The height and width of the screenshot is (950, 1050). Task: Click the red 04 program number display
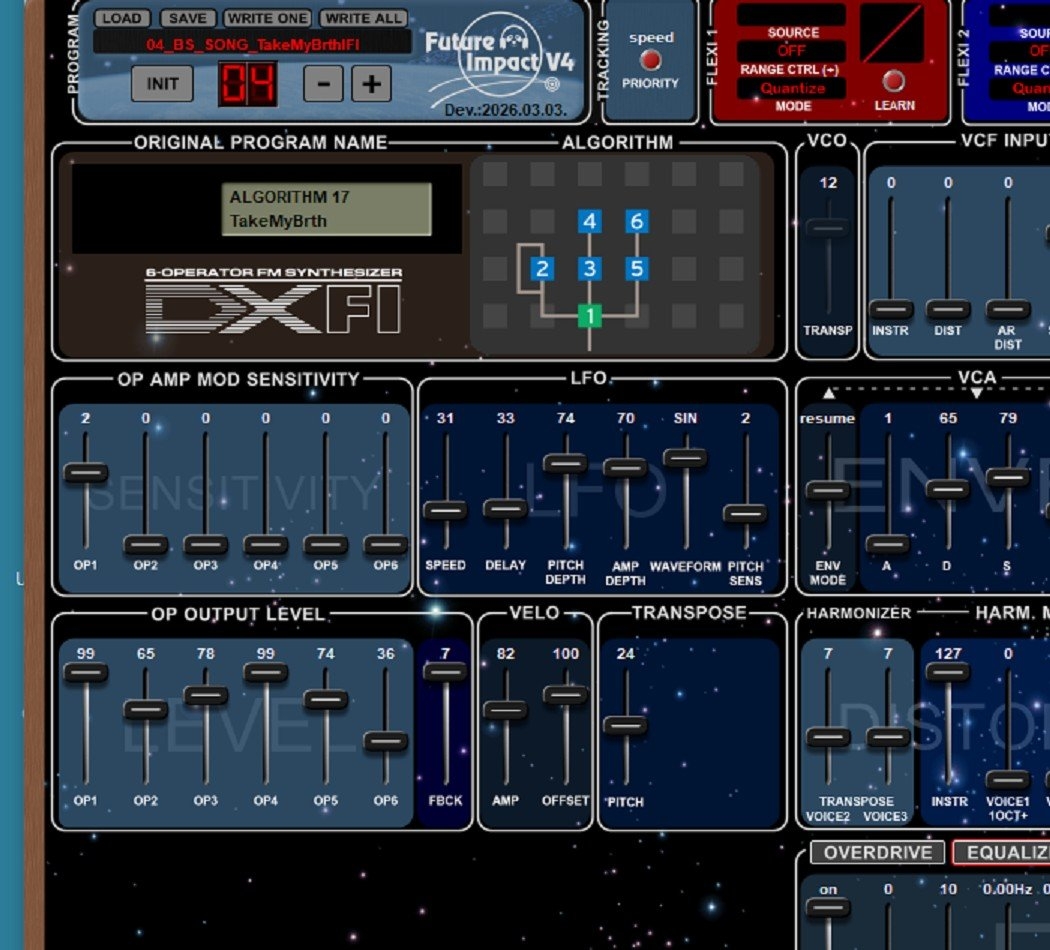[247, 84]
